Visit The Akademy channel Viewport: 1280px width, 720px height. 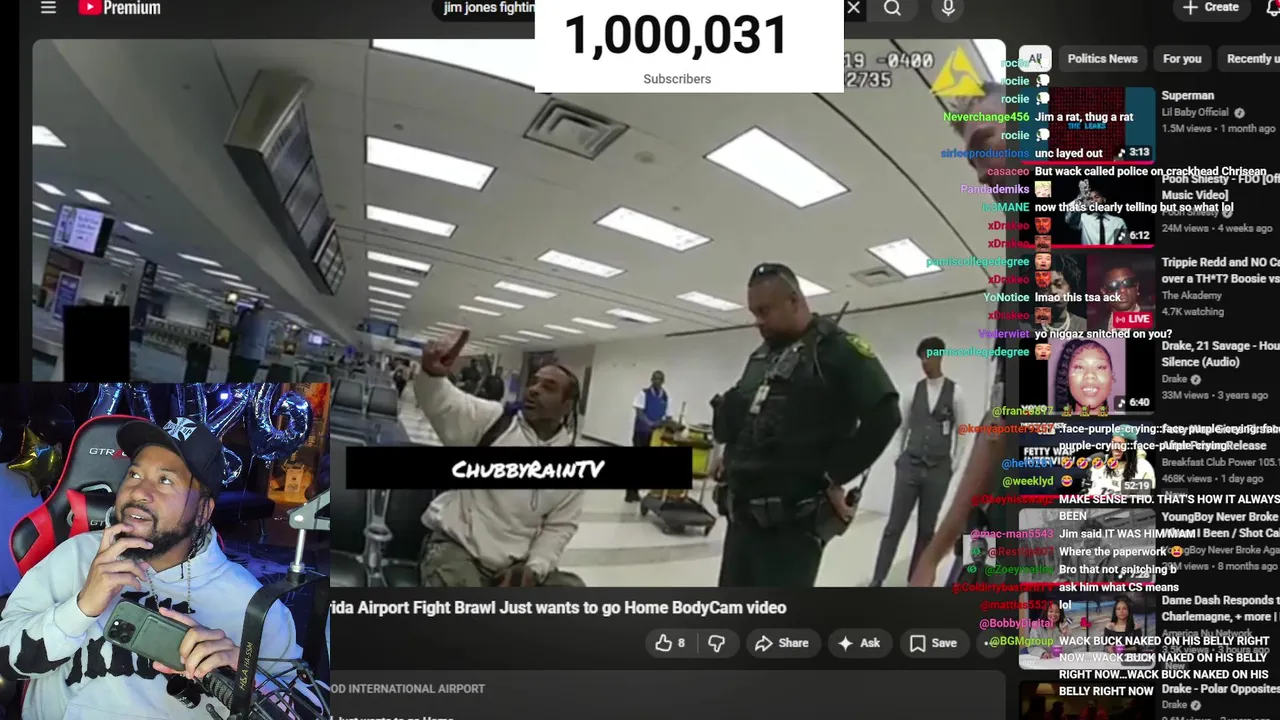tap(1192, 296)
